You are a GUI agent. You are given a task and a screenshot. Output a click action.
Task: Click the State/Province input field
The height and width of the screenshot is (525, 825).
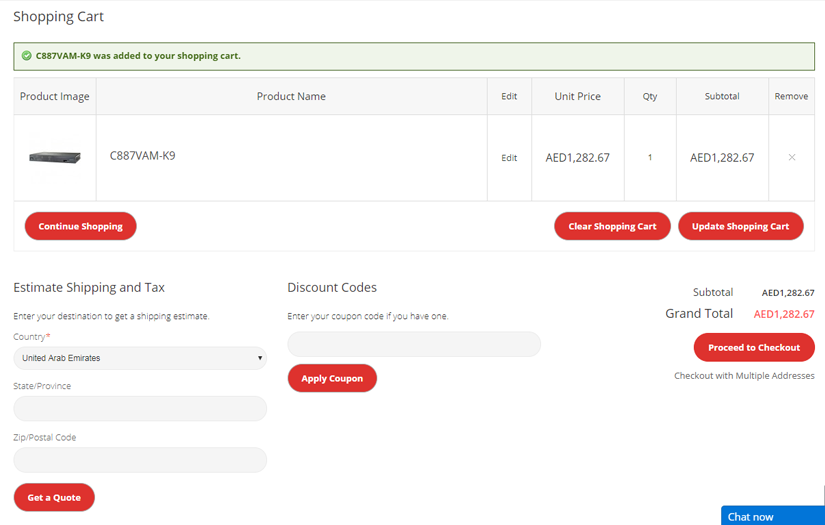(x=140, y=408)
